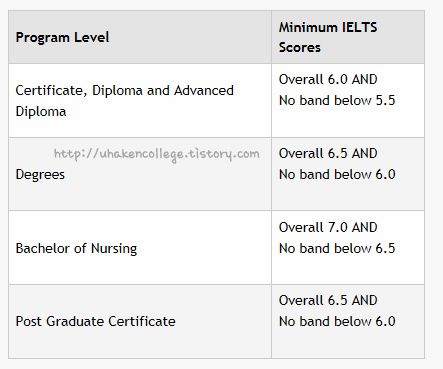Click No band below 6.0 in Post Graduate row
Screen dimensions: 443x369
click(x=337, y=321)
